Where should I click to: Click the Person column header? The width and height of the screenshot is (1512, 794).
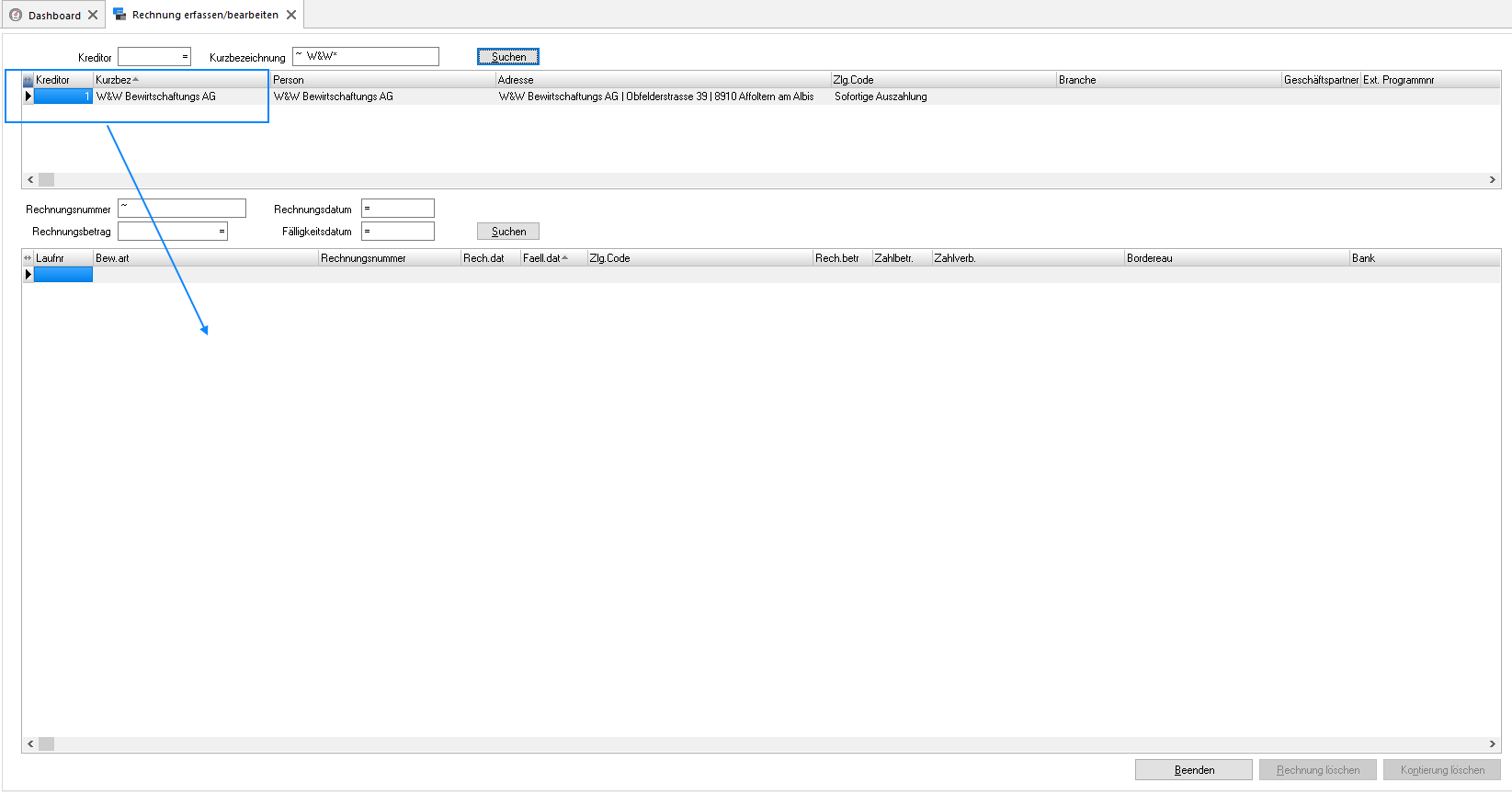tap(383, 80)
